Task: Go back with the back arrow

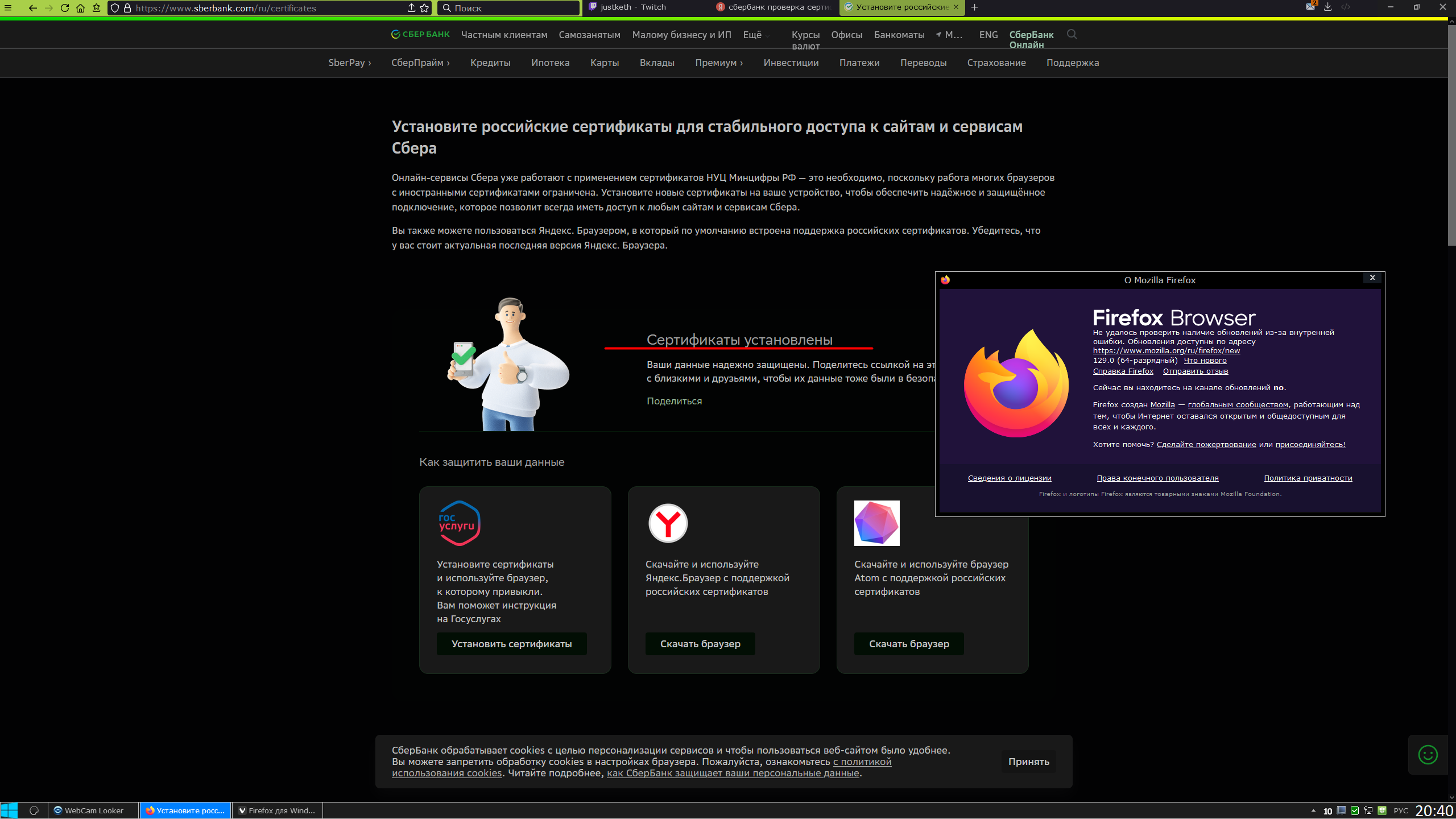Action: click(32, 8)
